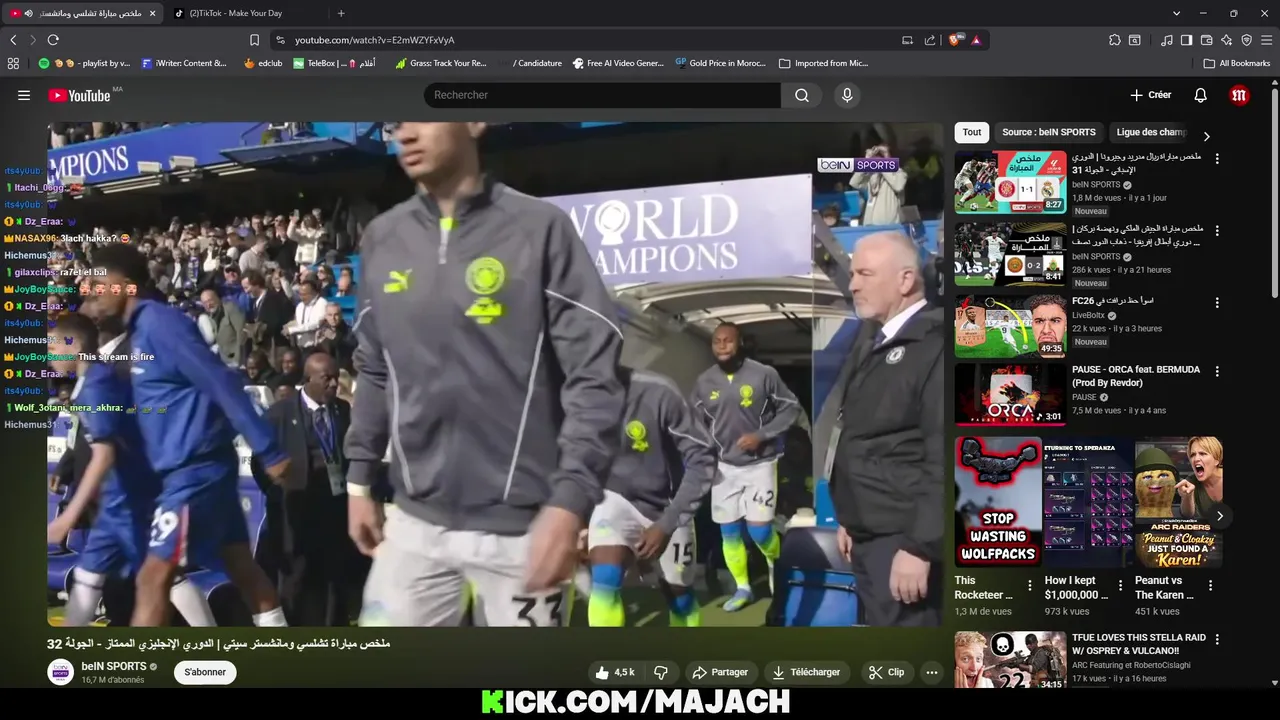Open more actions for the video

(x=932, y=672)
